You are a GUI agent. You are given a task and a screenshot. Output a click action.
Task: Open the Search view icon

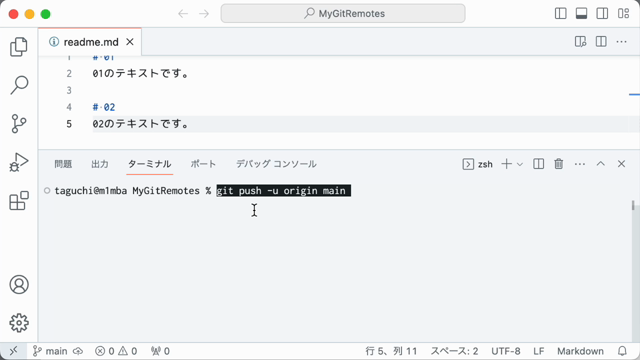pyautogui.click(x=19, y=85)
